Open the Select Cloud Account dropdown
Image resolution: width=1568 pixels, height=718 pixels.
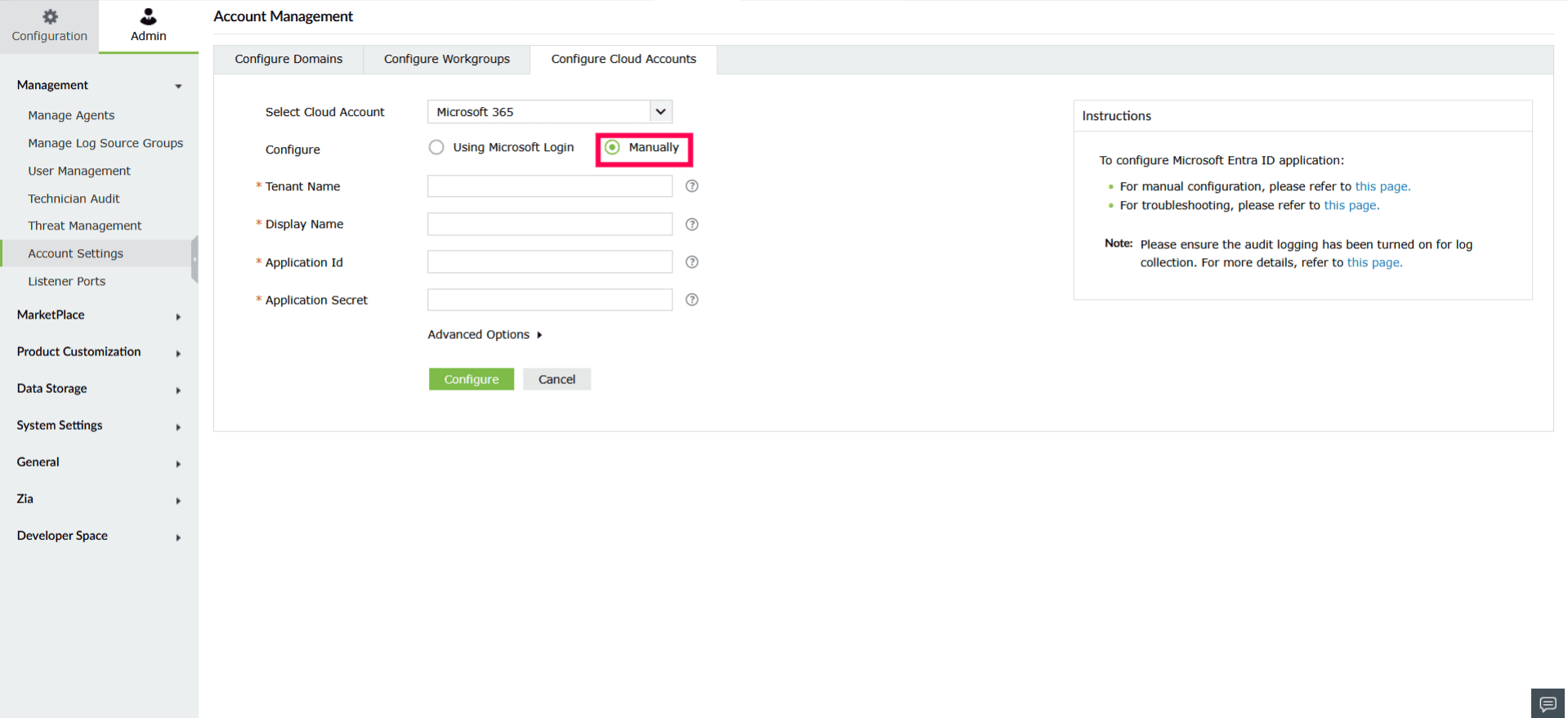pyautogui.click(x=550, y=112)
